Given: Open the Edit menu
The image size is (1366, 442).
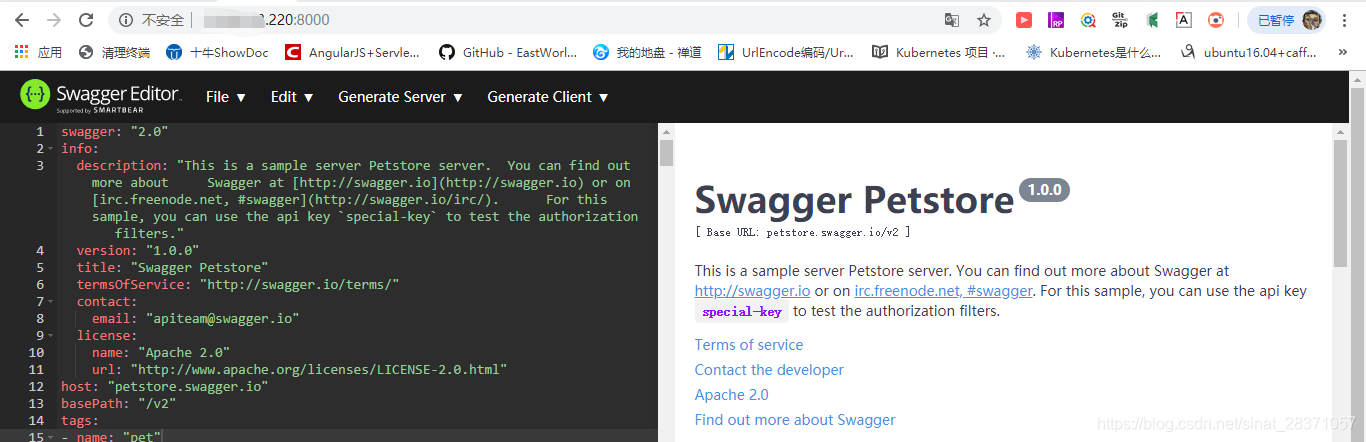Looking at the screenshot, I should [x=292, y=97].
